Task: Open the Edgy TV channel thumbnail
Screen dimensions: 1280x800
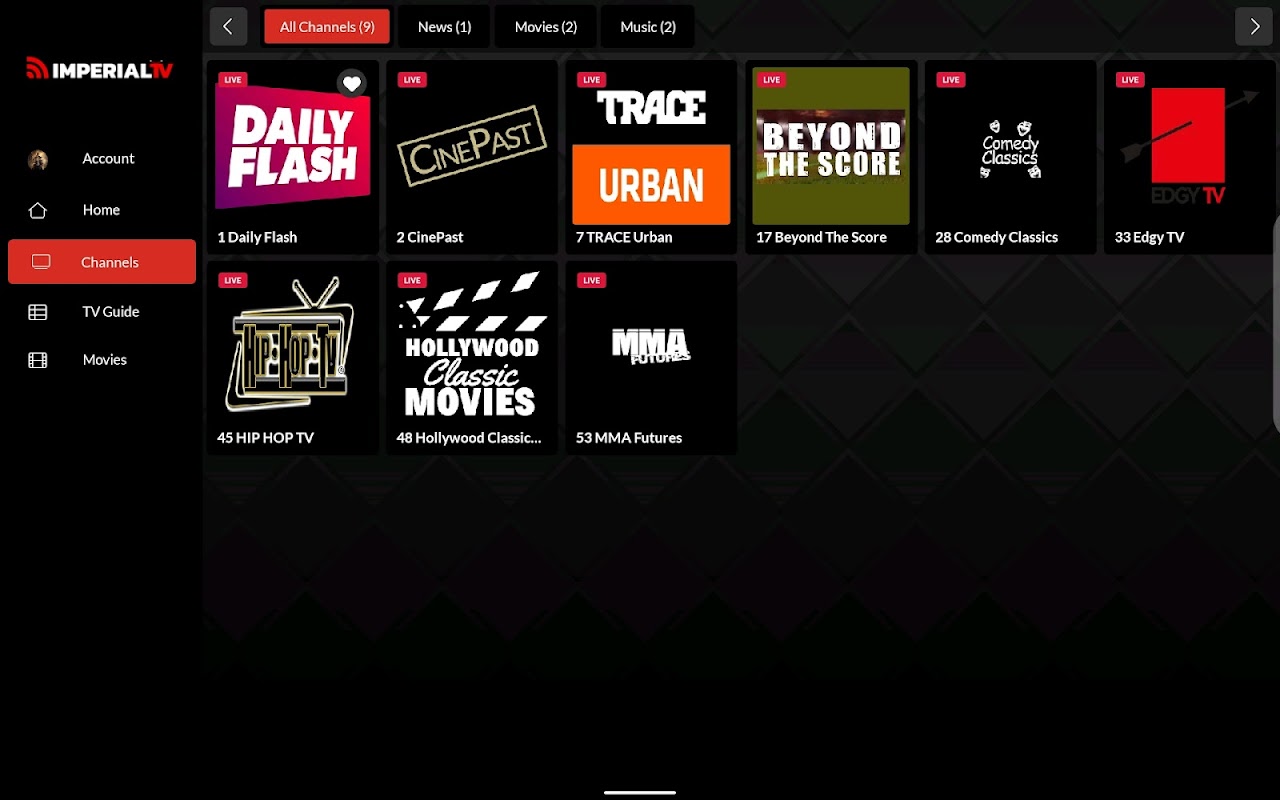Action: click(x=1190, y=146)
